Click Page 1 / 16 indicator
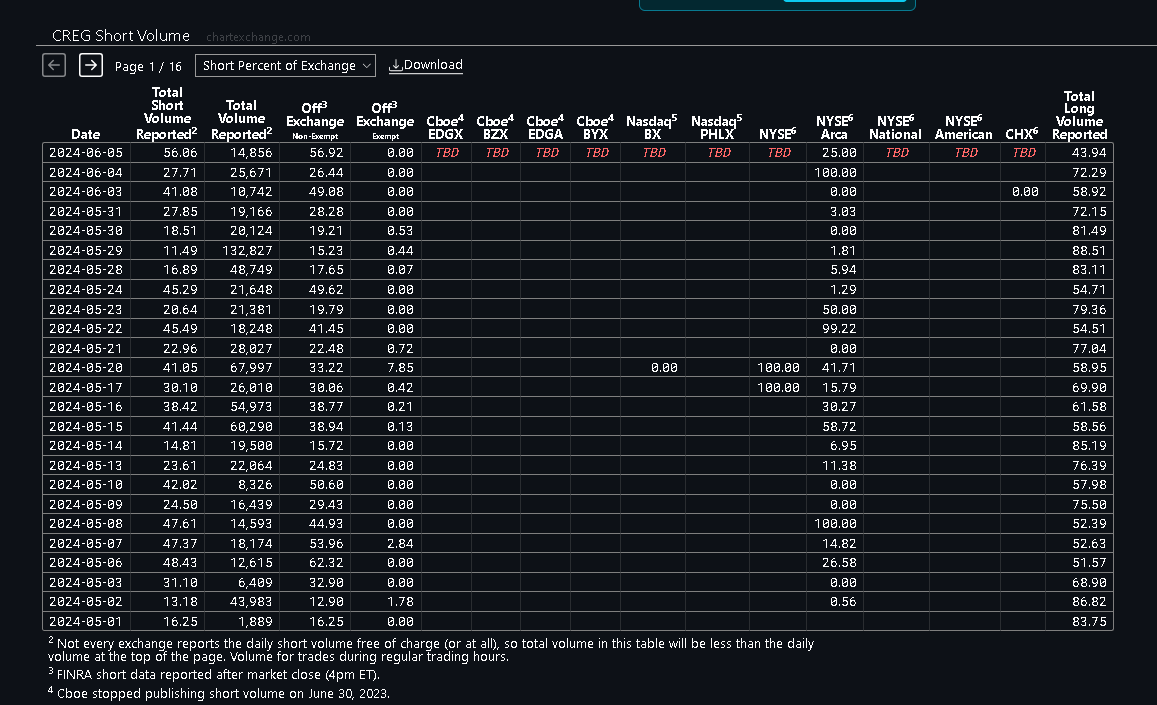This screenshot has height=705, width=1157. [148, 66]
